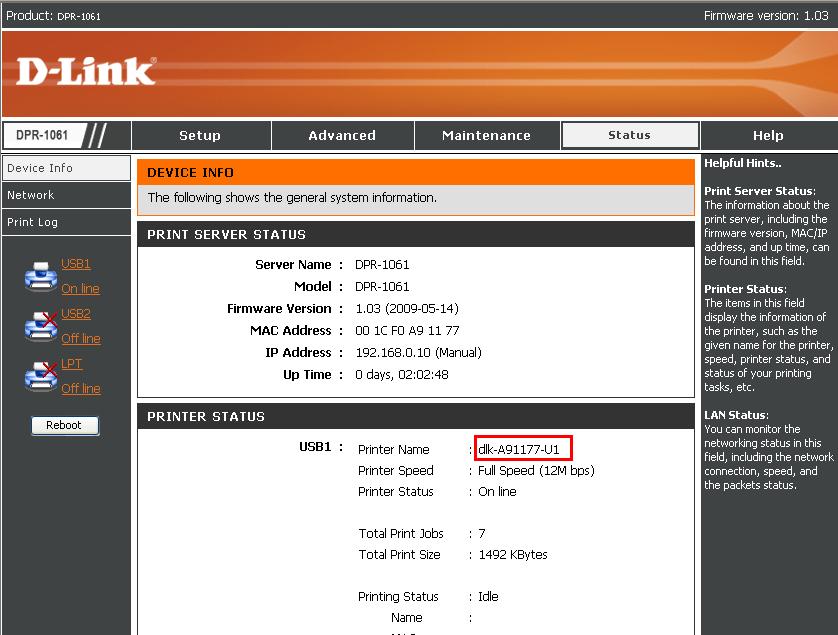Click the Firmware version: 1.03 header text
The height and width of the screenshot is (635, 838).
click(766, 16)
